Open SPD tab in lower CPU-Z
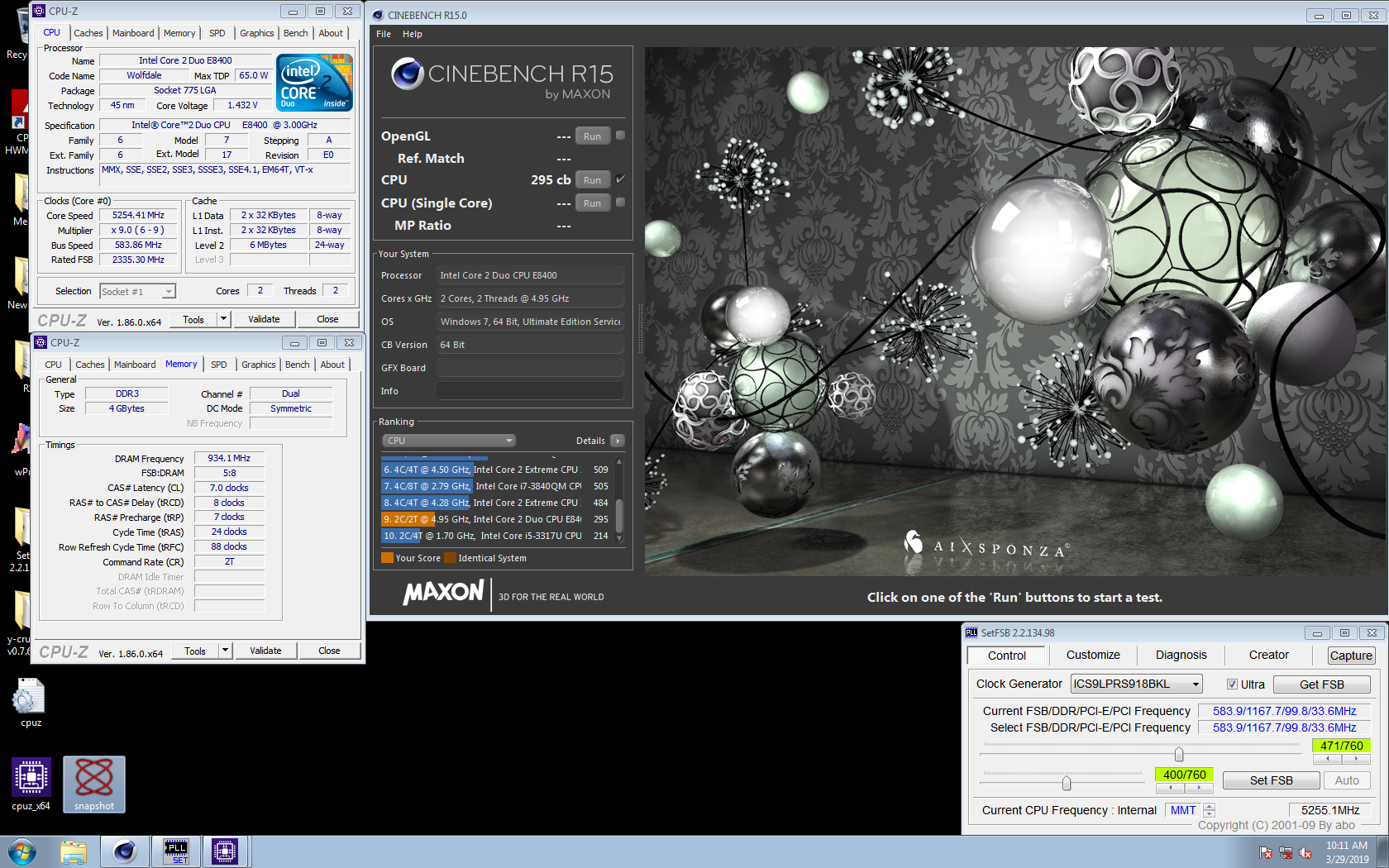 tap(219, 365)
